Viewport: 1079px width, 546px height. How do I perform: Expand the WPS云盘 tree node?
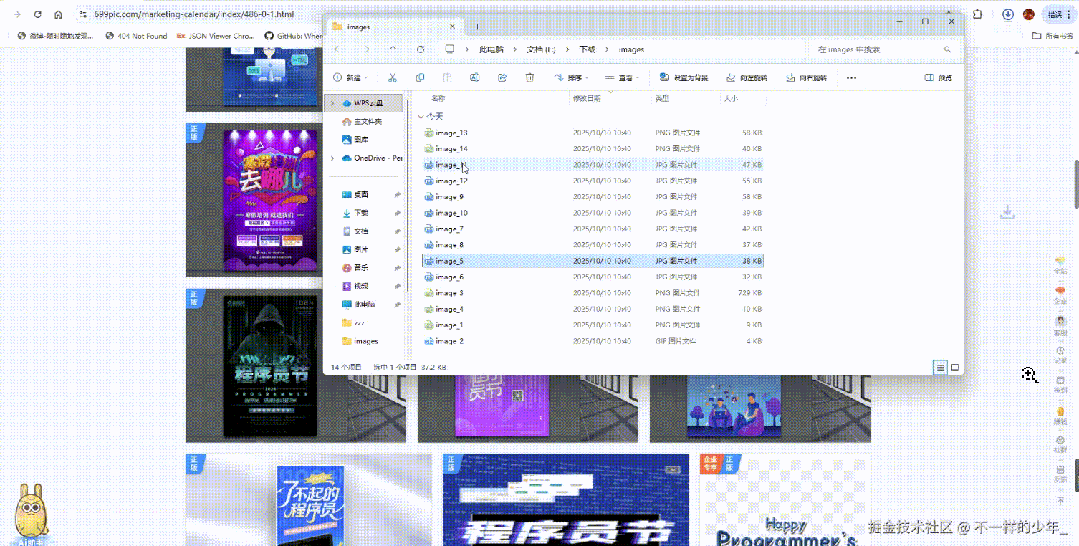click(332, 103)
